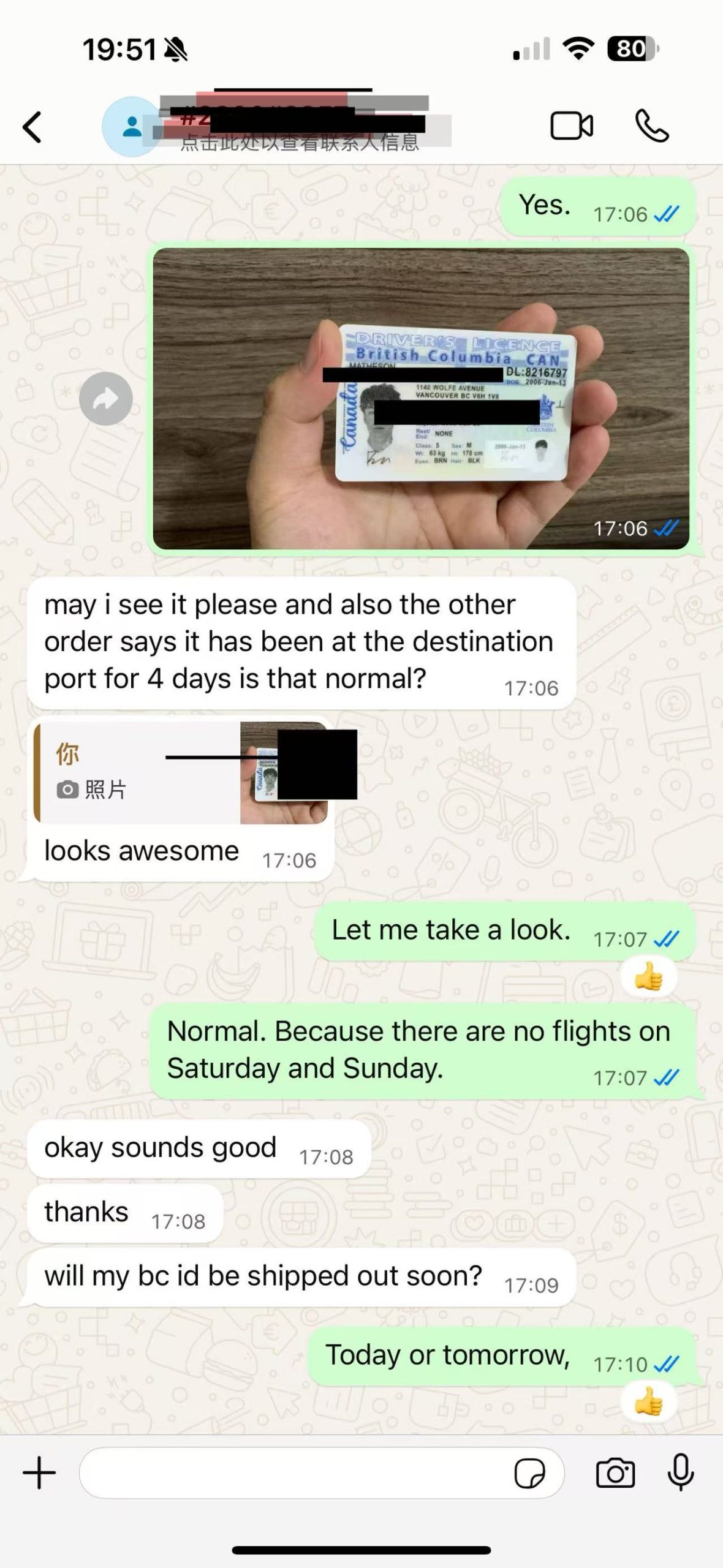This screenshot has height=1568, width=723.
Task: Tap thumbs-up reaction under 'Today or tomorrow'
Action: 649,1402
